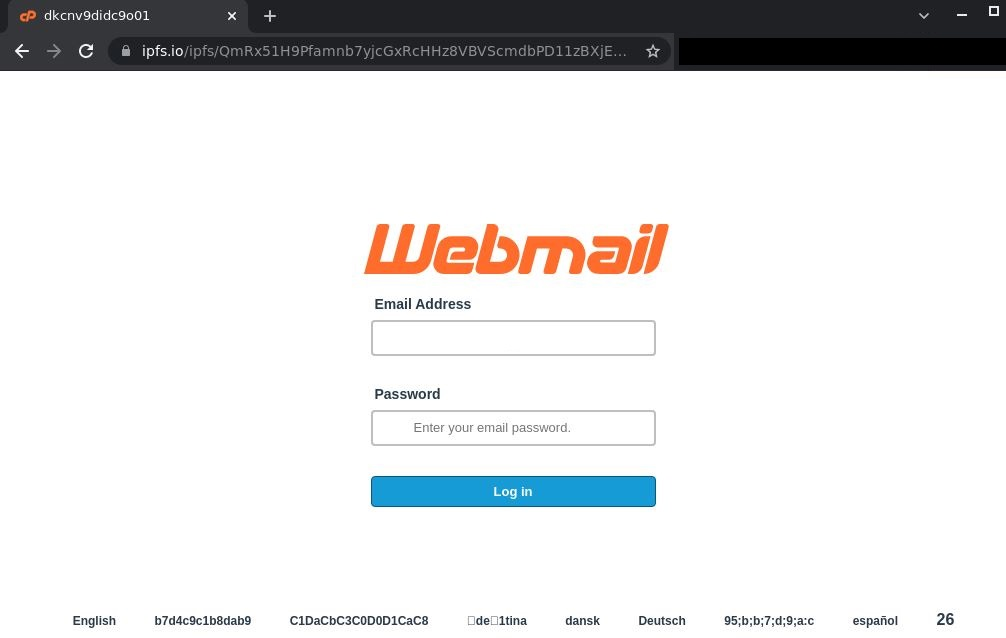Click the cPanel favicon on the tab
Screen dimensions: 1006x638
(28, 16)
